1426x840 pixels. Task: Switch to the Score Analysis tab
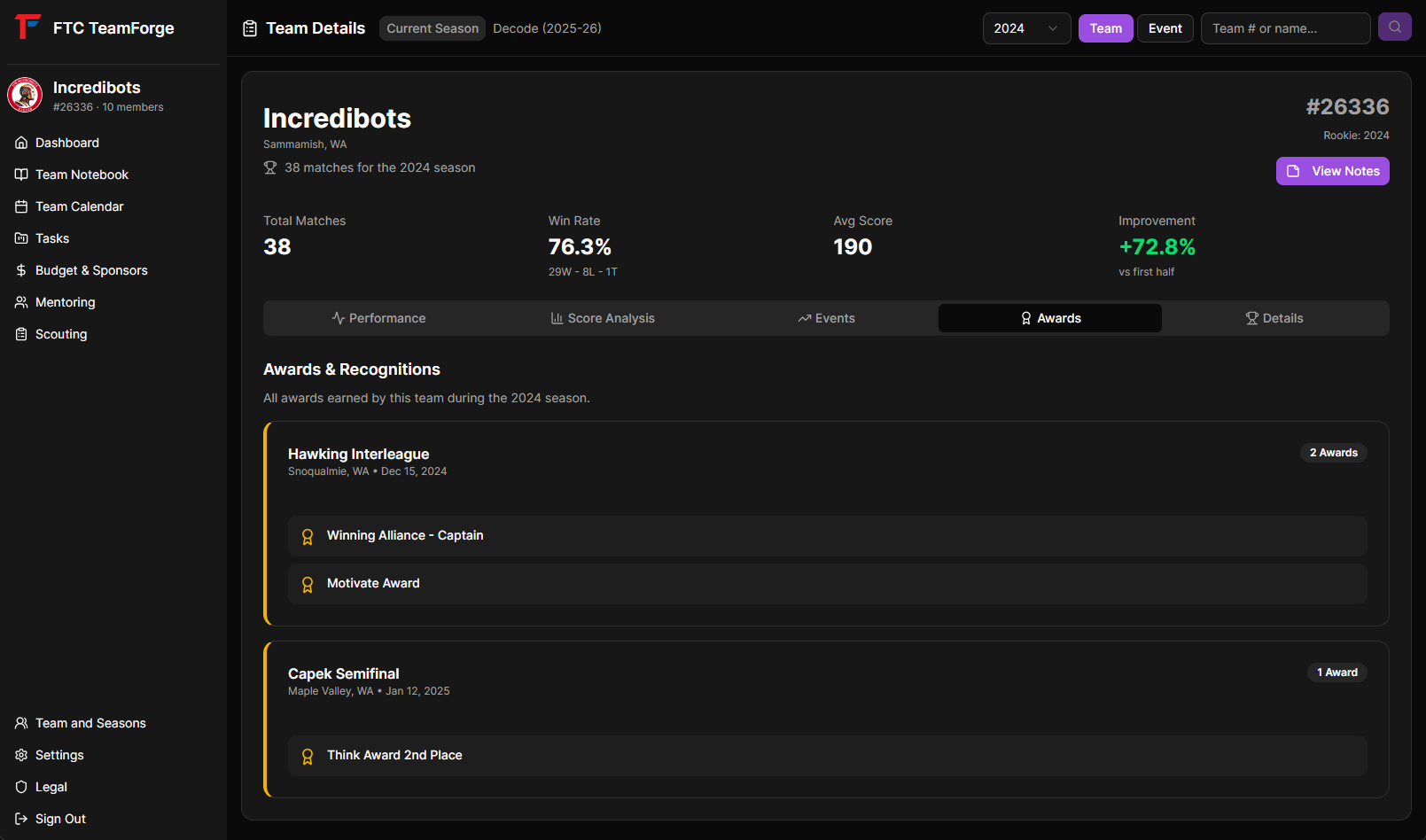(603, 318)
